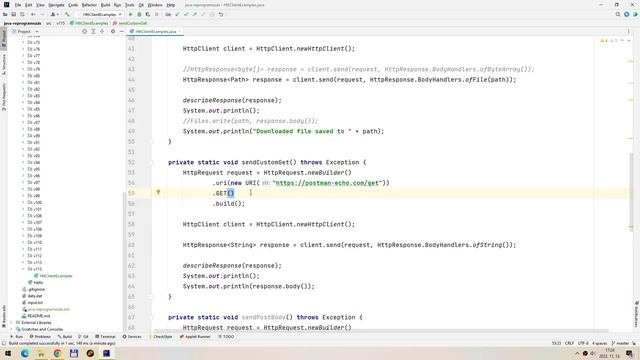Image resolution: width=640 pixels, height=360 pixels.
Task: Collapse the v115 folder in the tree
Action: [23, 269]
